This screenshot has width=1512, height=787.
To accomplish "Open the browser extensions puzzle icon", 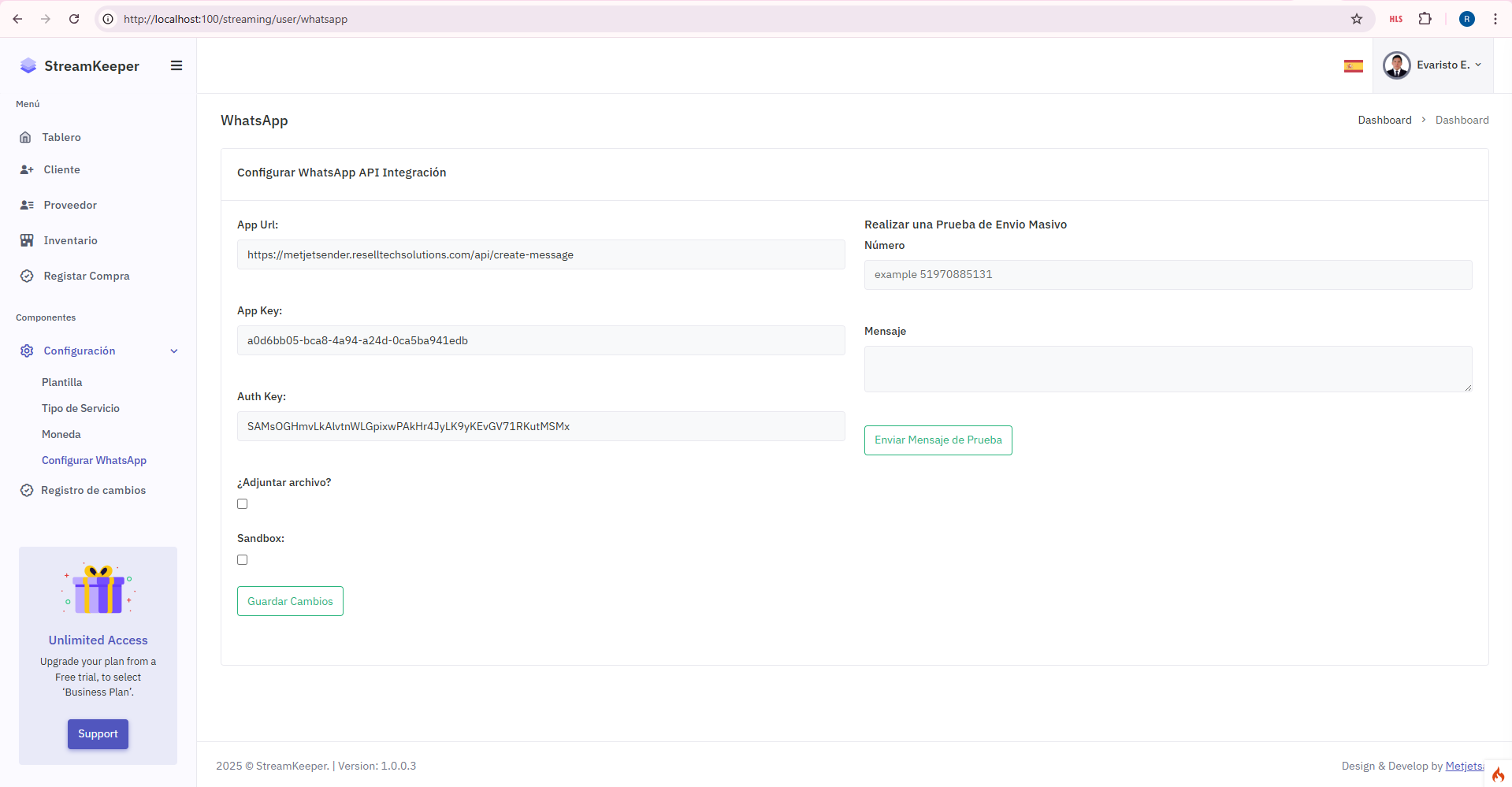I will (x=1425, y=19).
